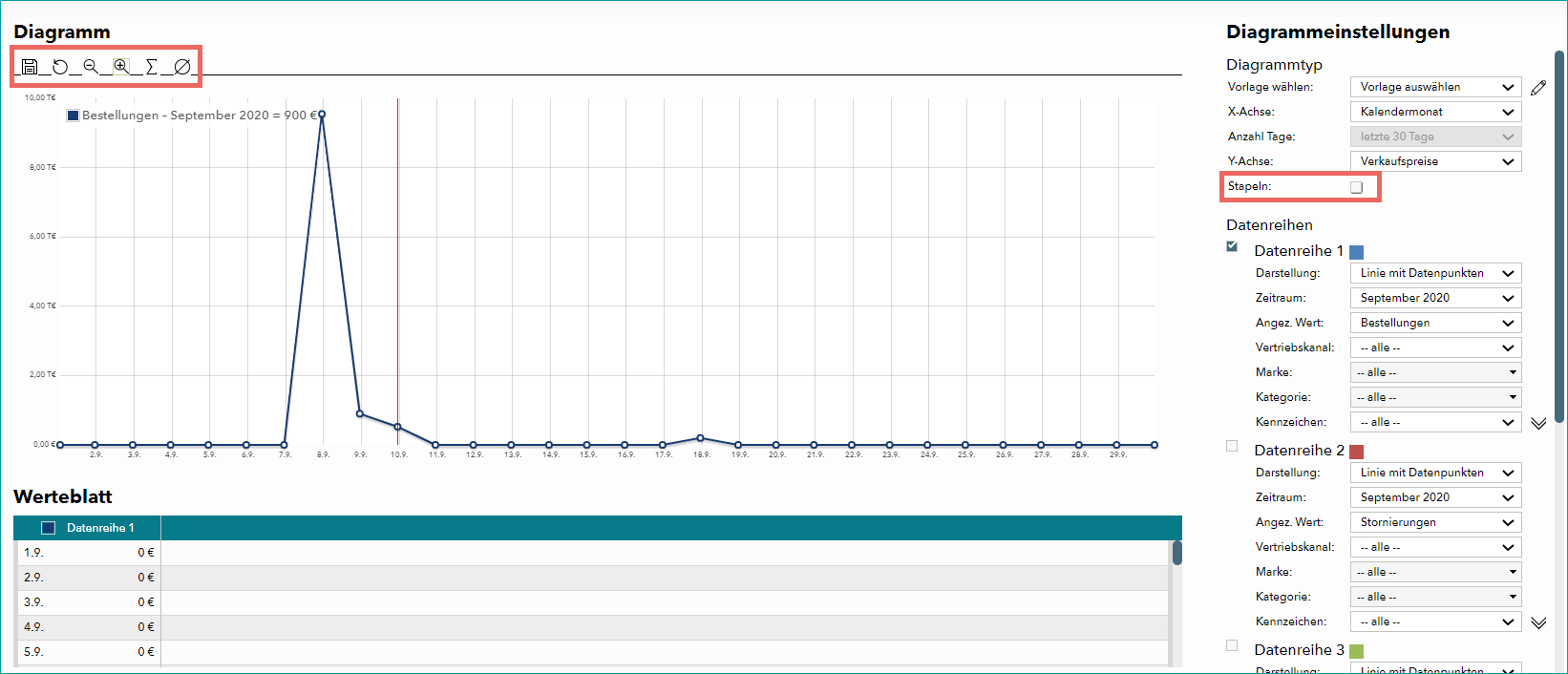Open the Stornierungen value dropdown

click(1435, 522)
